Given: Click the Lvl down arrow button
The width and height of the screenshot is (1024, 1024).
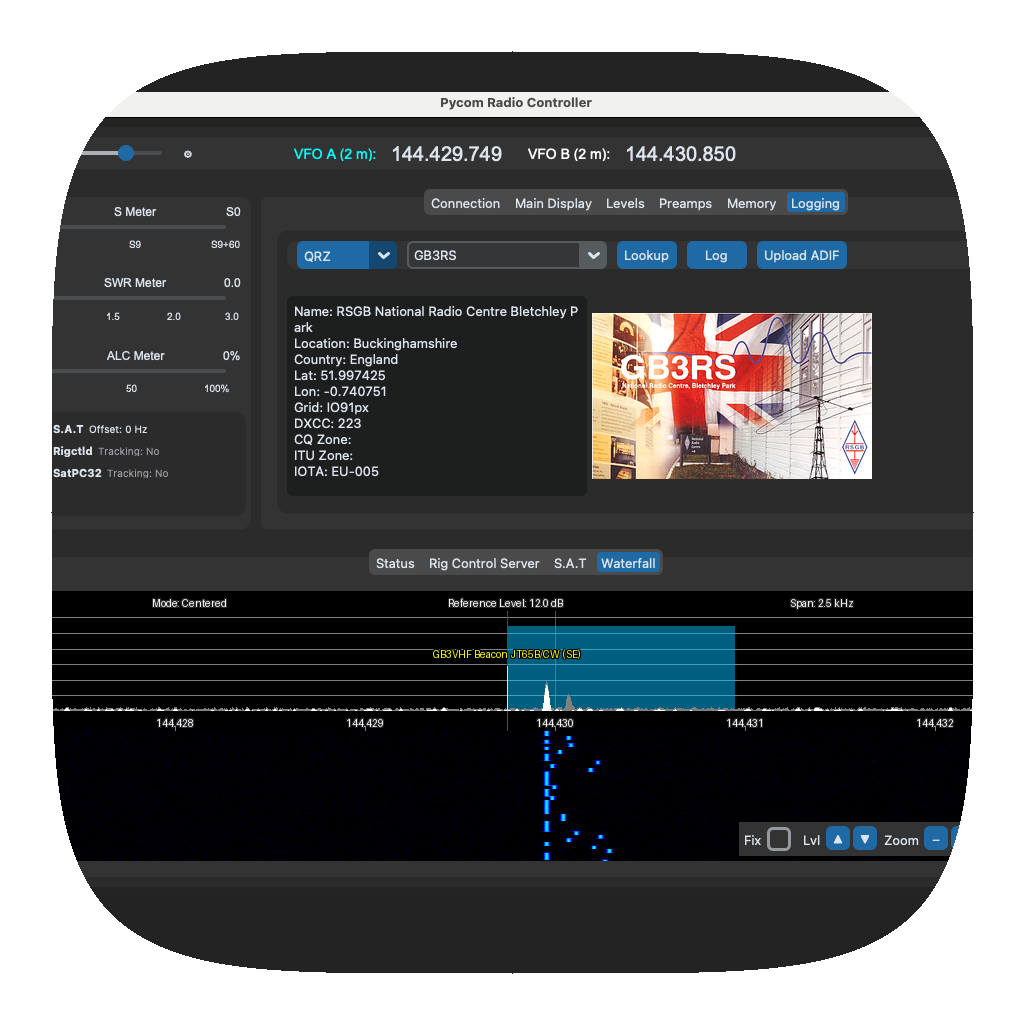Looking at the screenshot, I should [865, 839].
